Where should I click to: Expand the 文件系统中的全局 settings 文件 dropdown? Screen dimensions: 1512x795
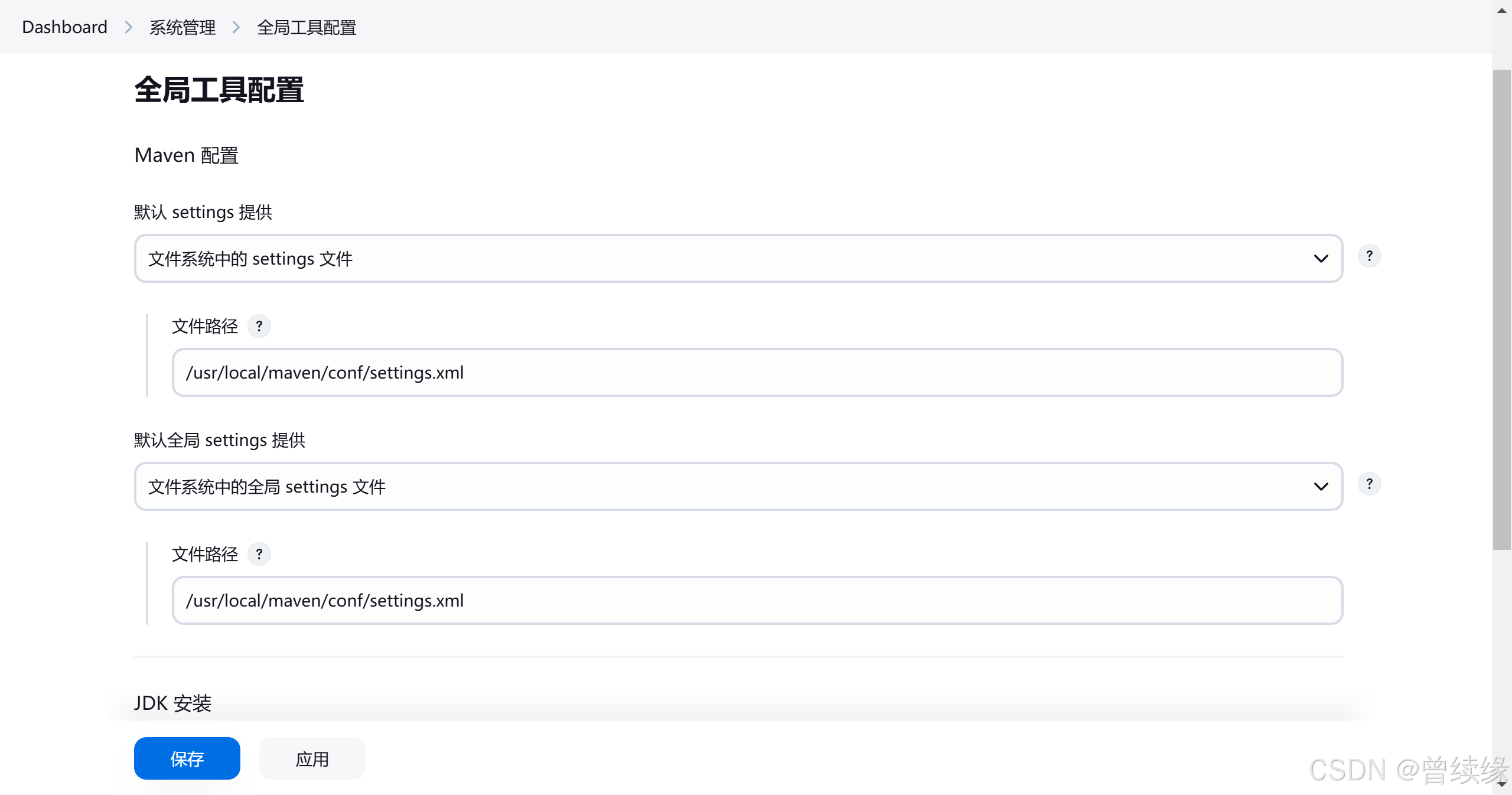(738, 487)
